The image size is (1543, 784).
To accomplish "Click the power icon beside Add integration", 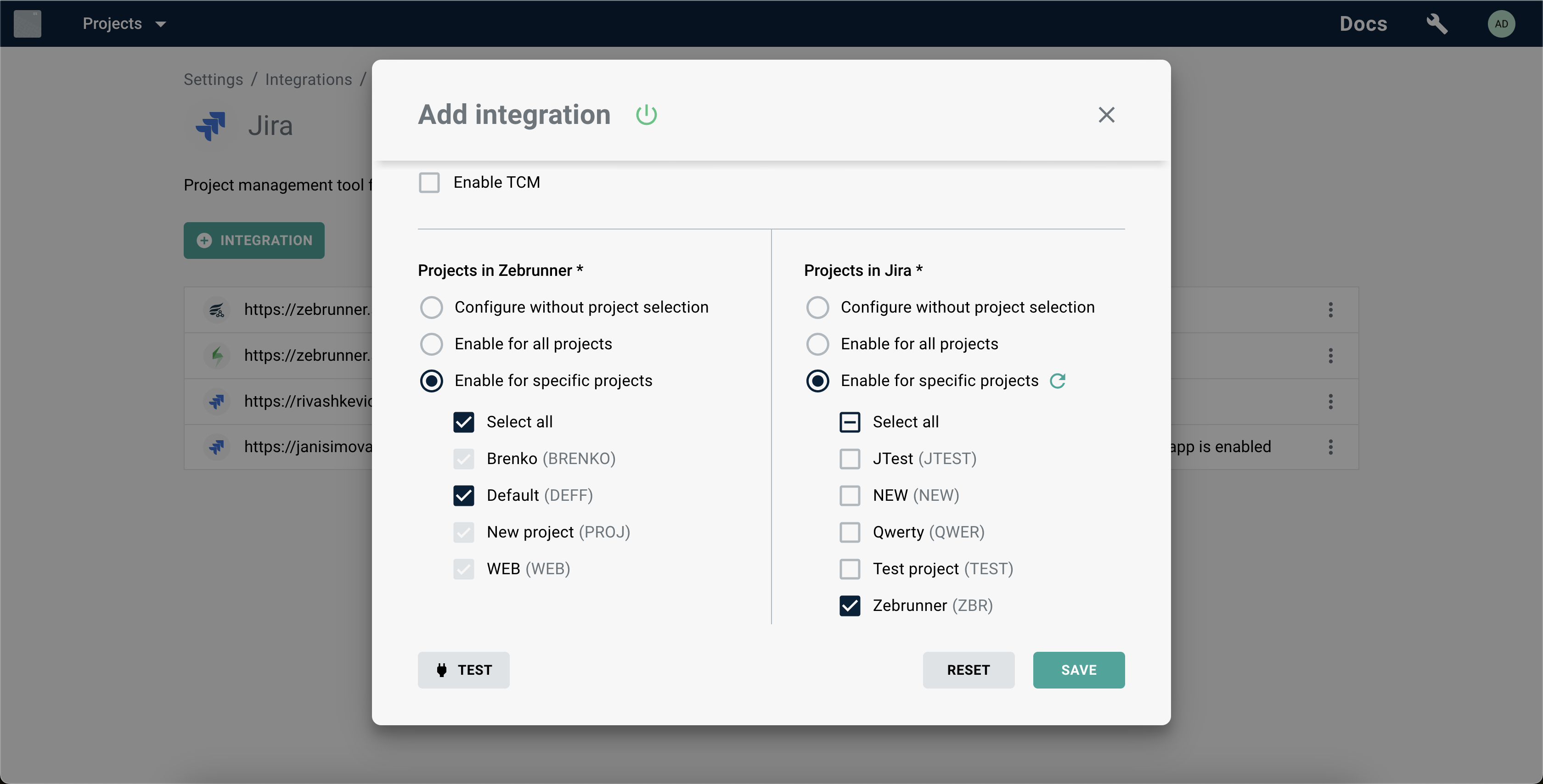I will [x=646, y=114].
